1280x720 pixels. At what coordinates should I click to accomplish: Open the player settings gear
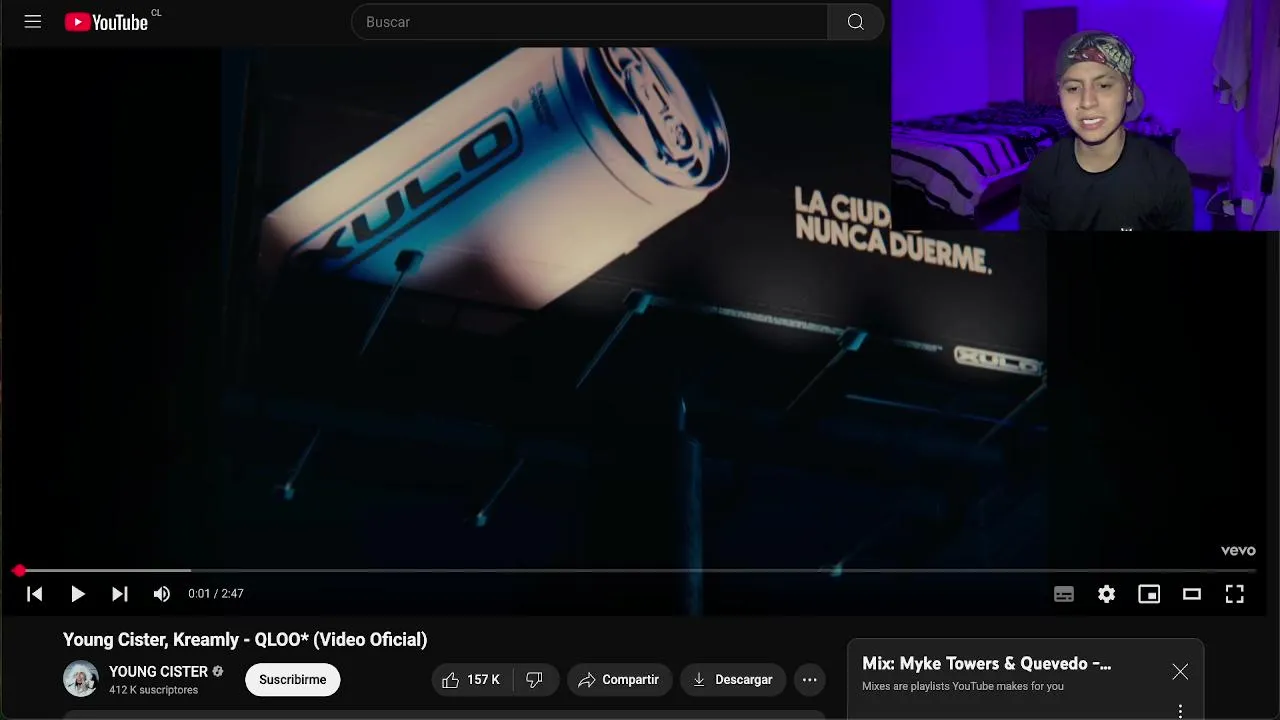tap(1106, 594)
